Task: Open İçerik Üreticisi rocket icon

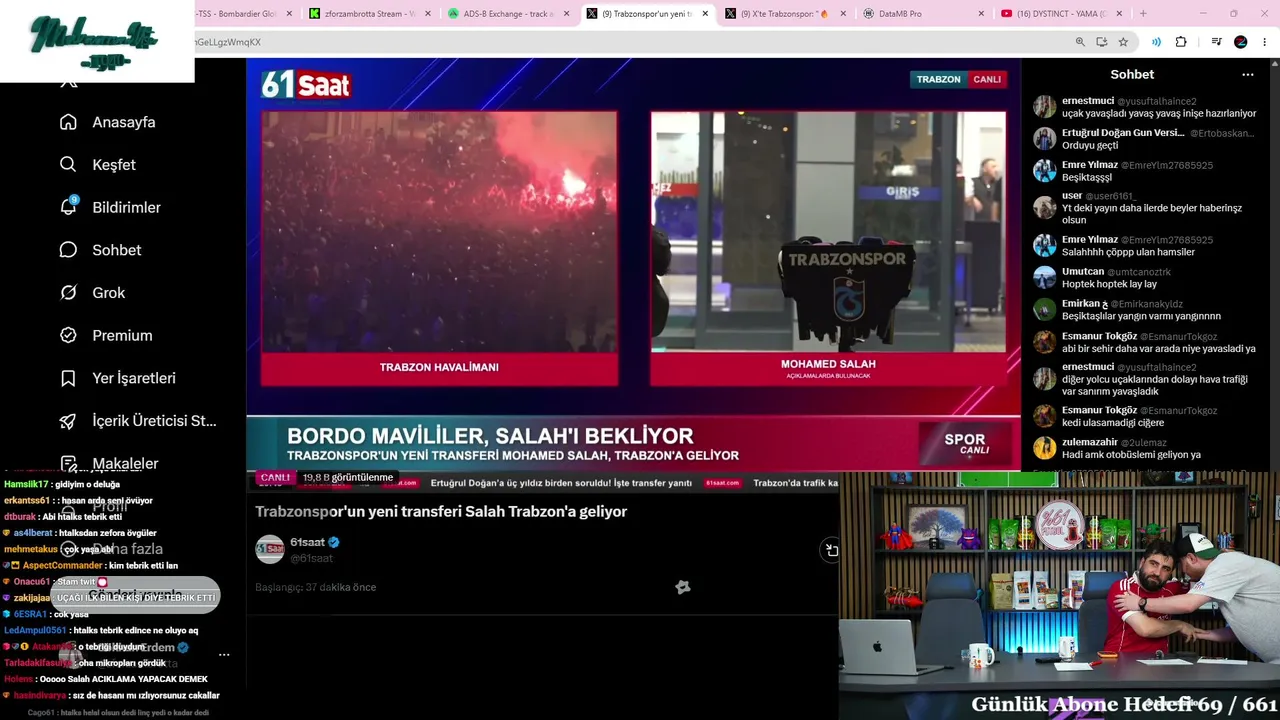Action: (68, 421)
